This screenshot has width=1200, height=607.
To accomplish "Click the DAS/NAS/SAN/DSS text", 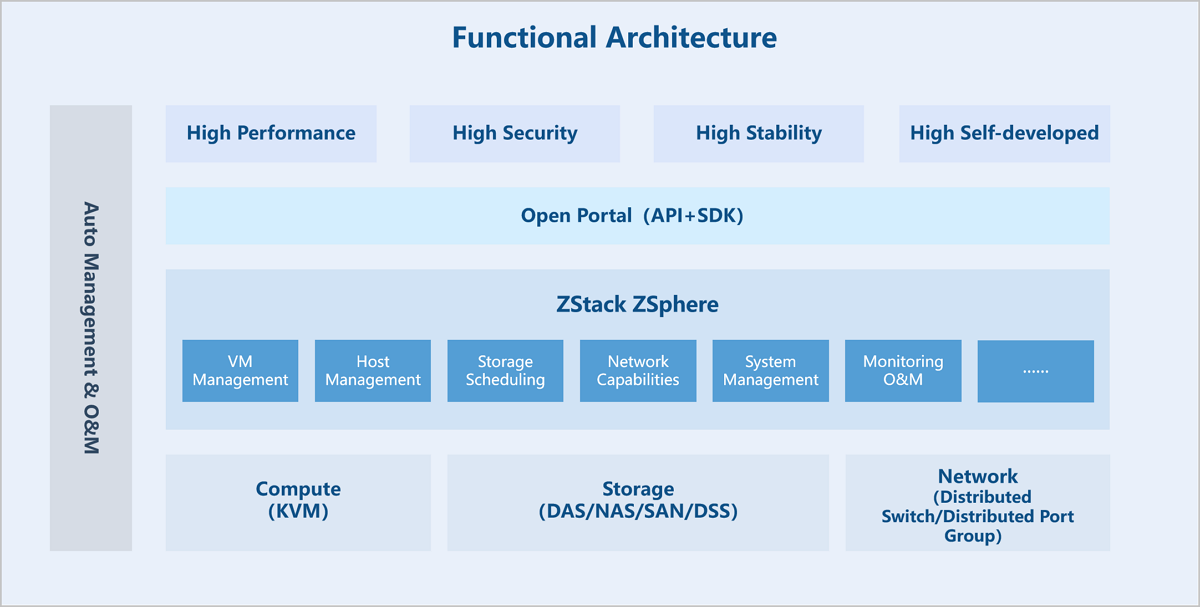I will (x=638, y=512).
